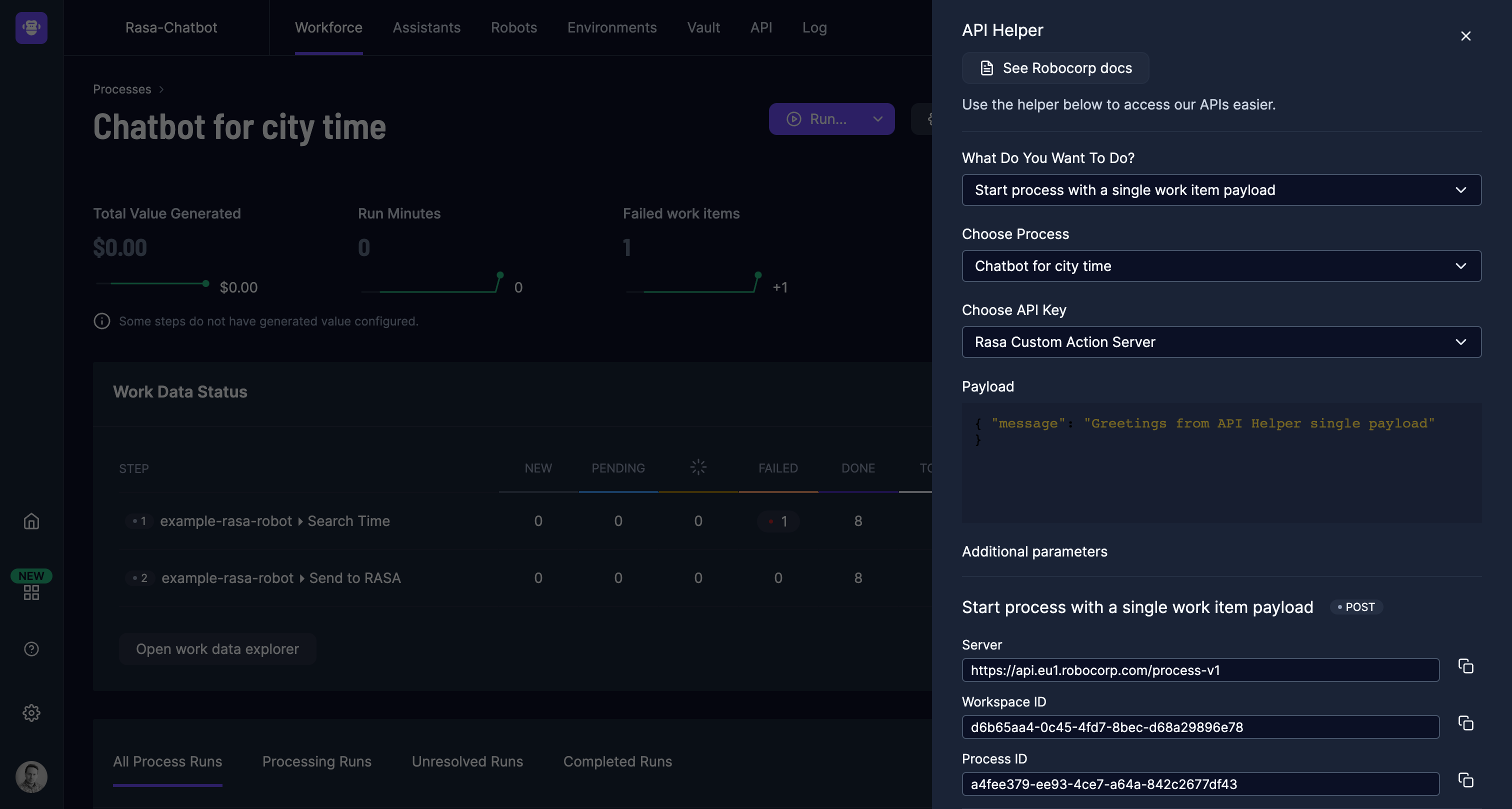
Task: Switch to the Robots tab
Action: pyautogui.click(x=513, y=27)
